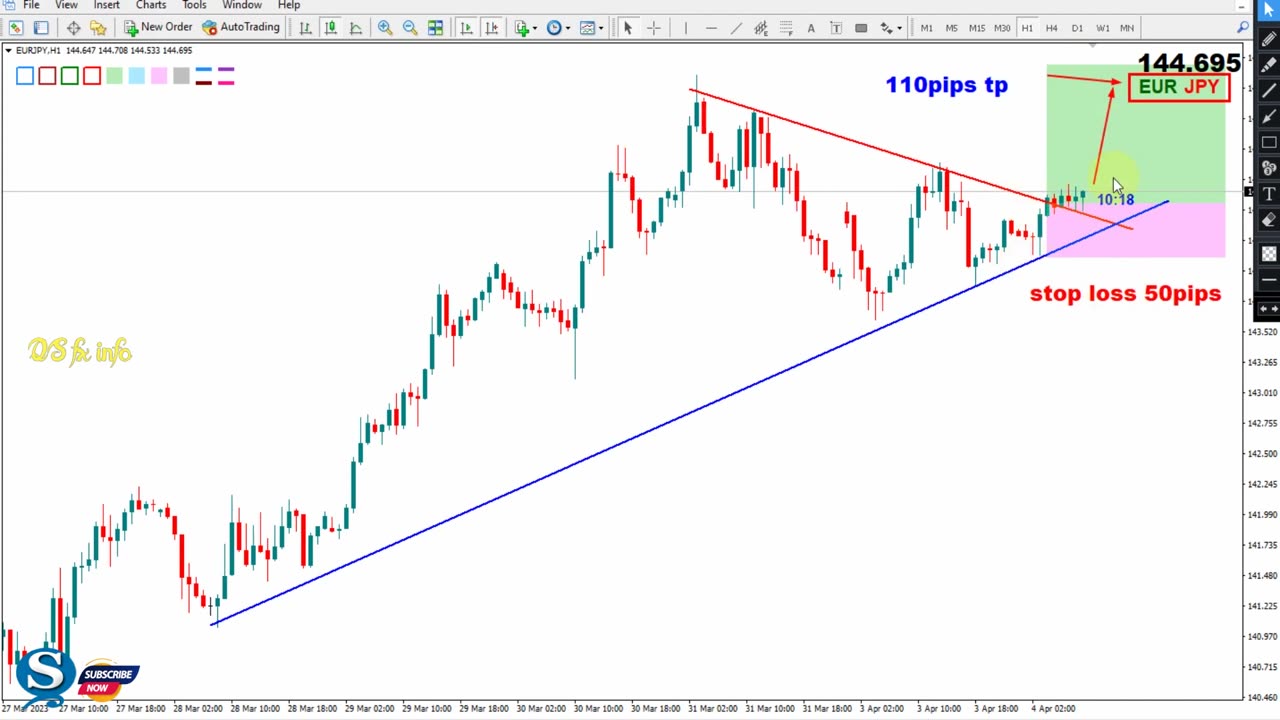Switch to M15 timeframe
Viewport: 1280px width, 720px height.
point(976,28)
